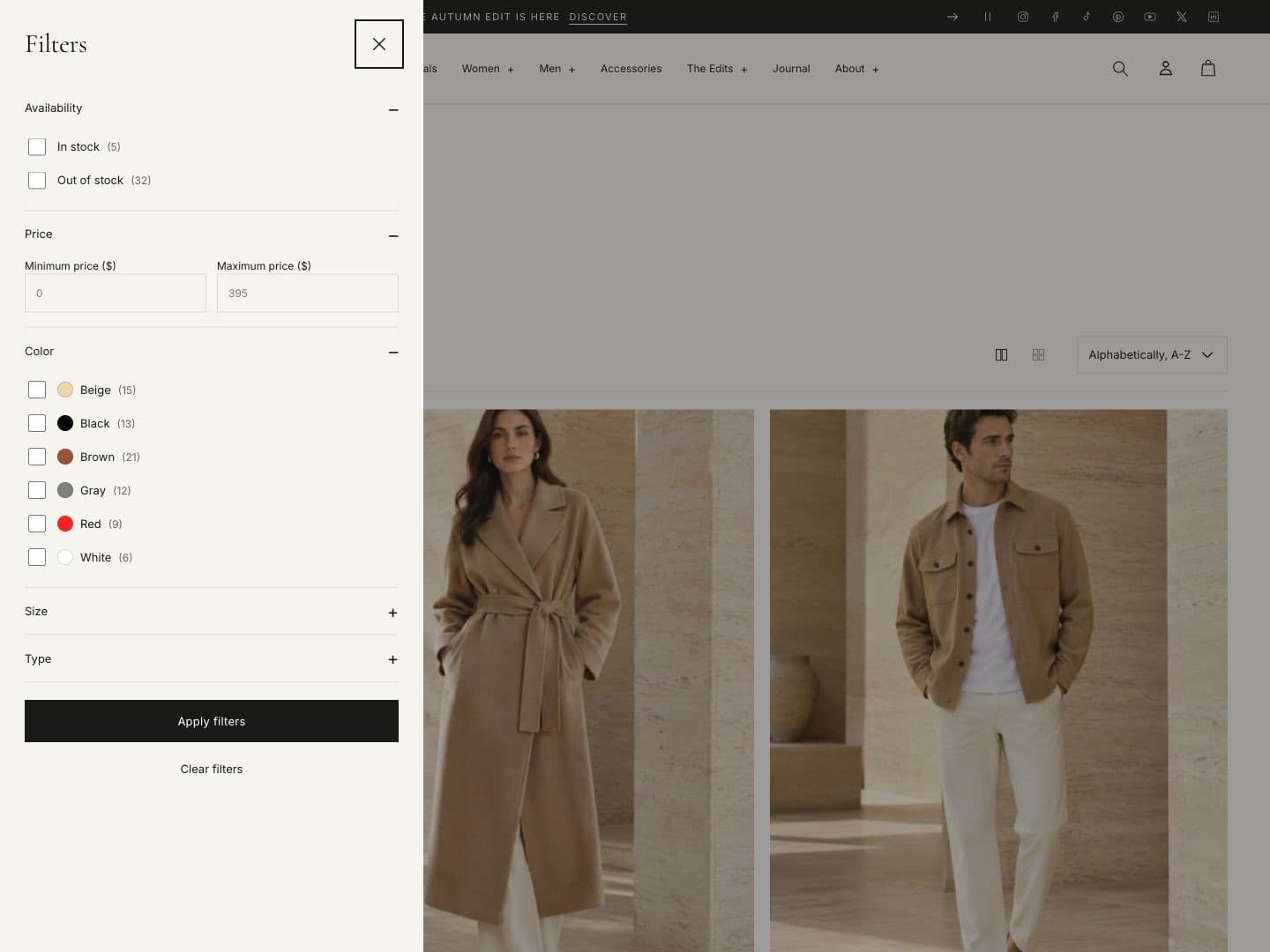Screen dimensions: 1270x952
Task: Click the White color swatch
Action: (x=65, y=557)
